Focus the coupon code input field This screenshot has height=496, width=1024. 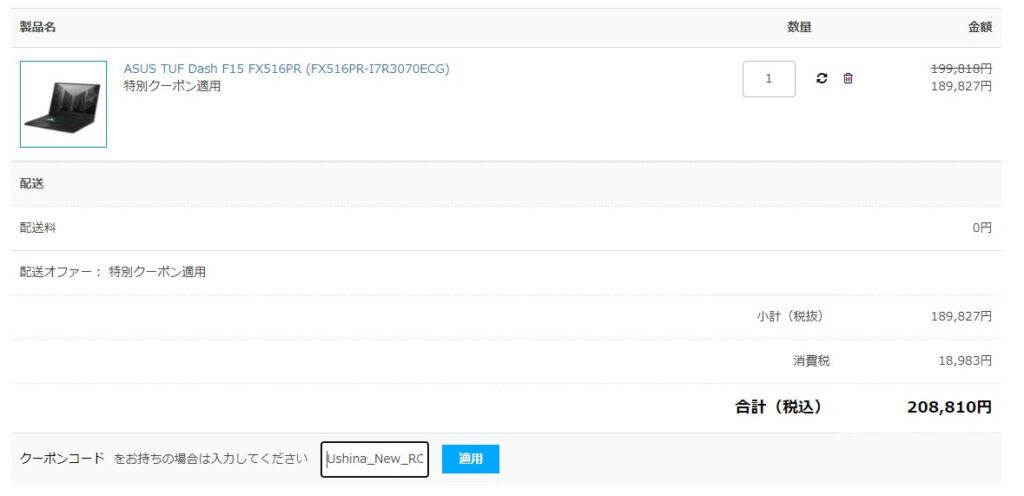(375, 459)
